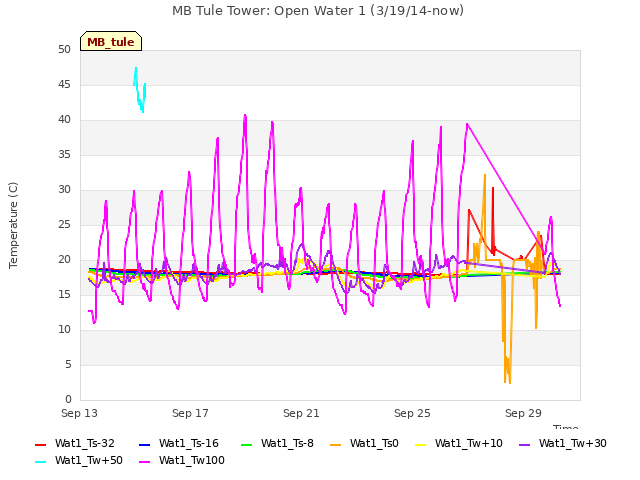The height and width of the screenshot is (480, 640).
Task: Click the orange Wat1_Ts0 legend swatch
Action: click(336, 444)
